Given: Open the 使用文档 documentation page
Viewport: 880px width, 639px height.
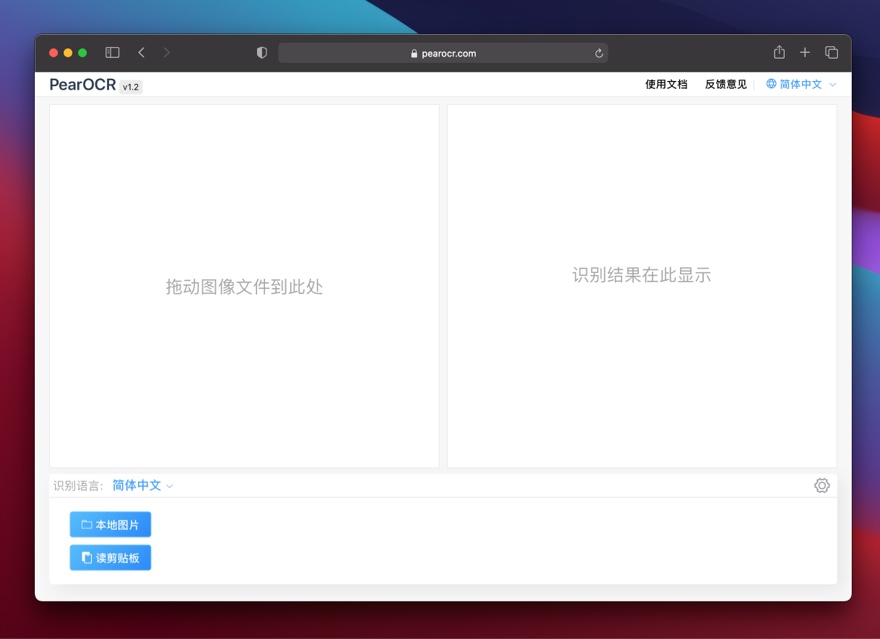Looking at the screenshot, I should coord(665,84).
